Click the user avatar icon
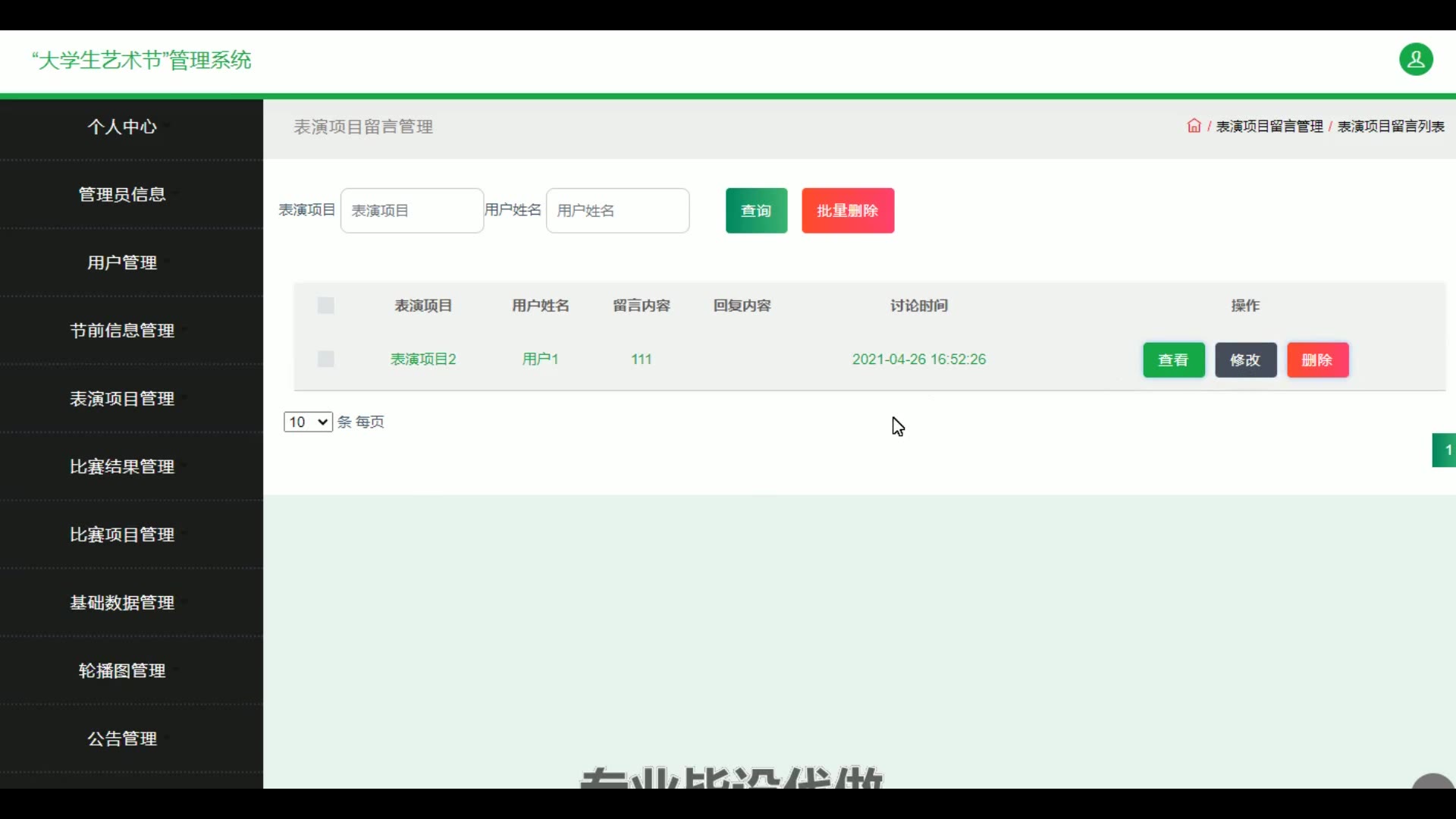 pyautogui.click(x=1415, y=60)
